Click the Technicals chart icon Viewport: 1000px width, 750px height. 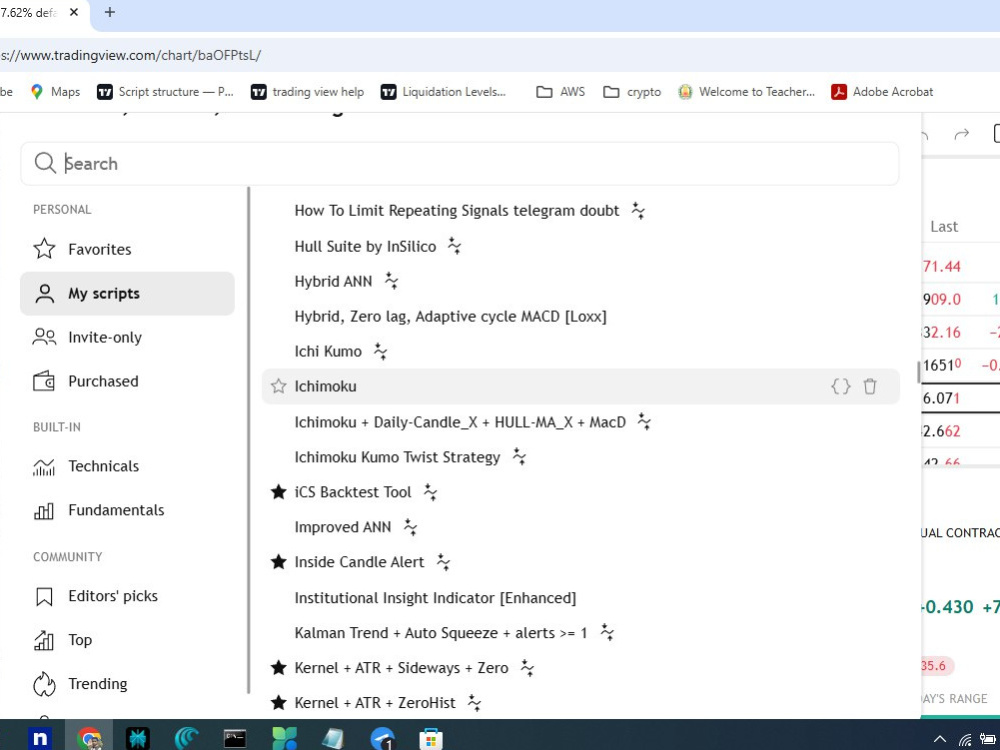[44, 467]
